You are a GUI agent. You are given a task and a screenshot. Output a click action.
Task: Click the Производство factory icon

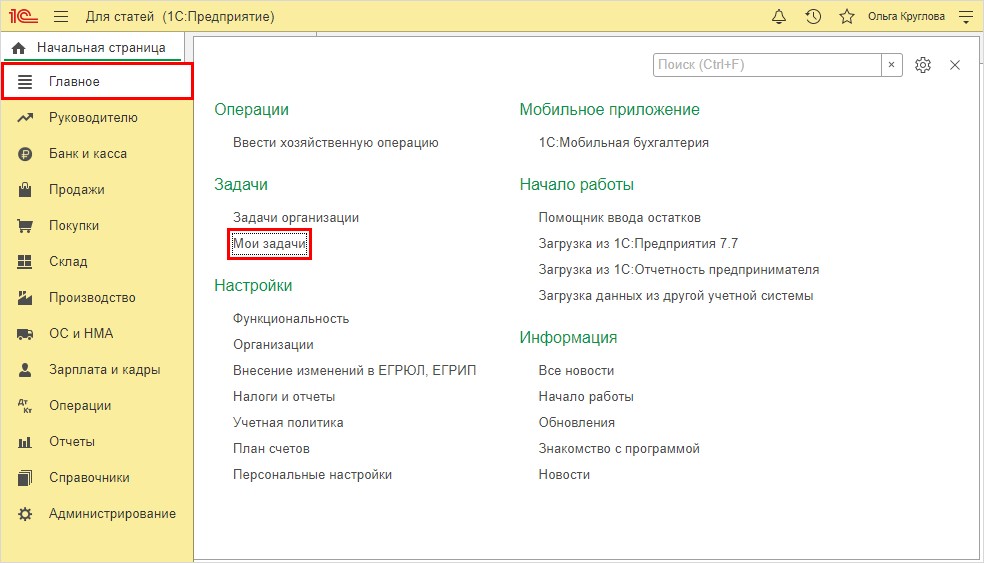click(24, 298)
